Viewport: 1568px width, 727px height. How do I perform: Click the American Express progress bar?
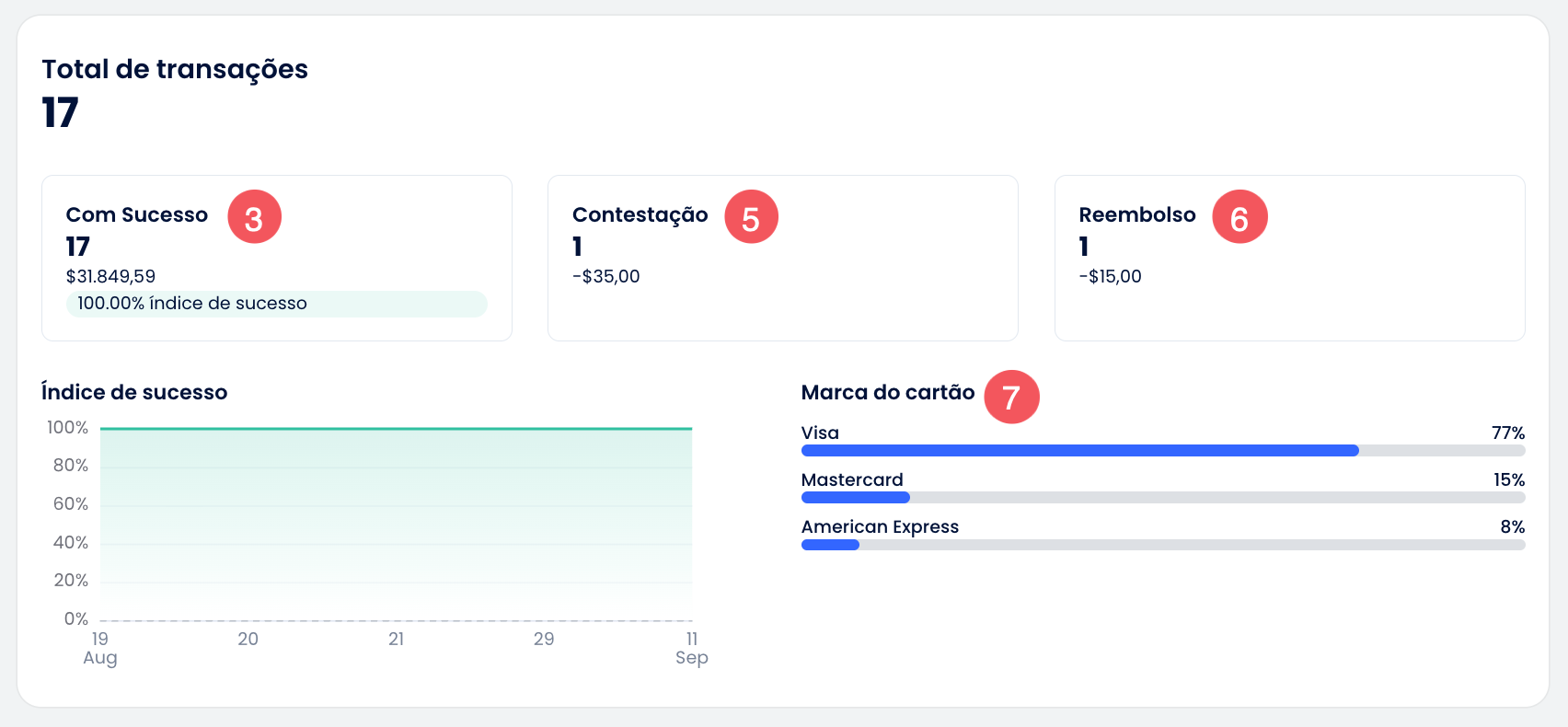(x=1162, y=545)
